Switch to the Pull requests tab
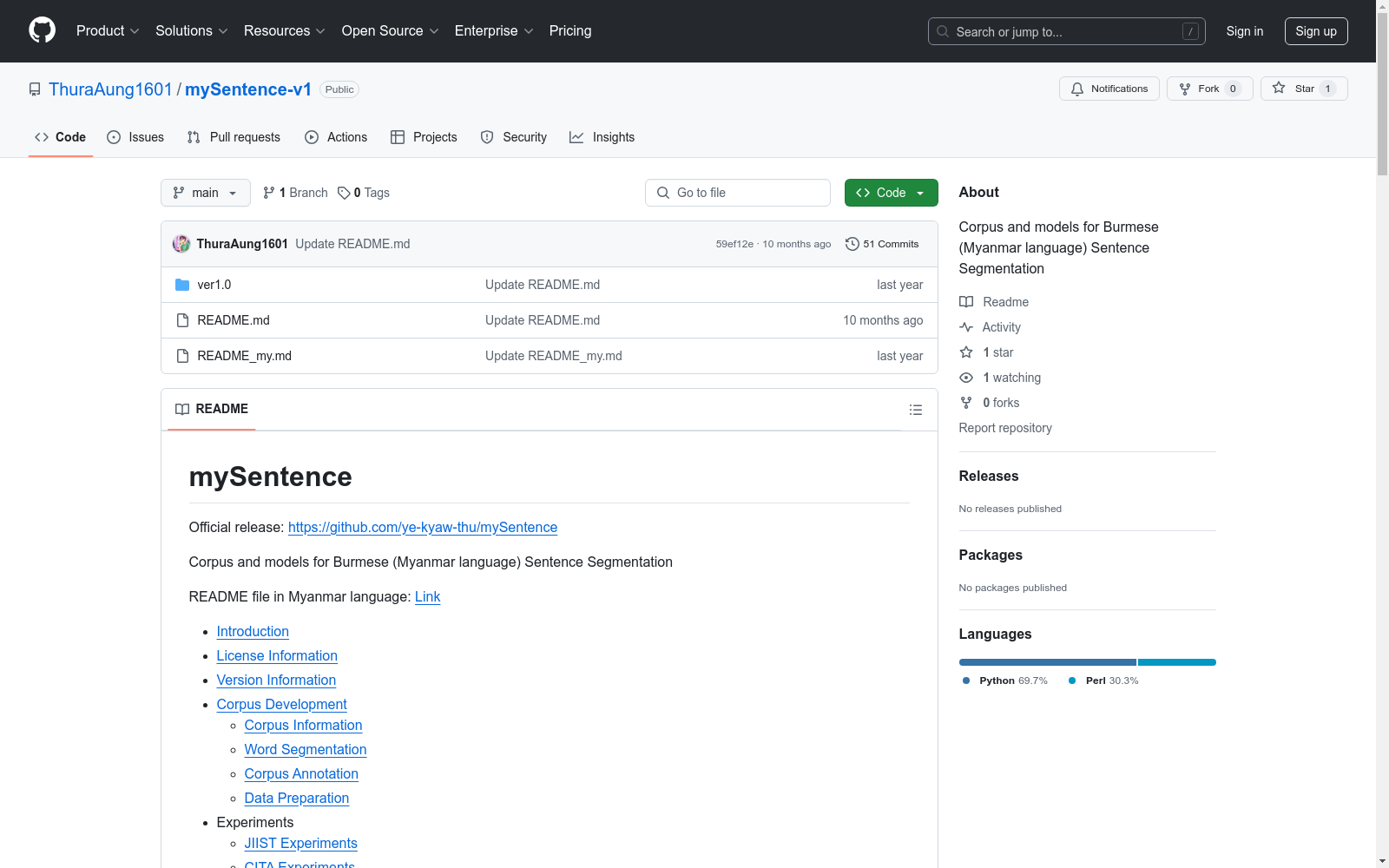Screen dimensions: 1389x868 click(x=234, y=137)
